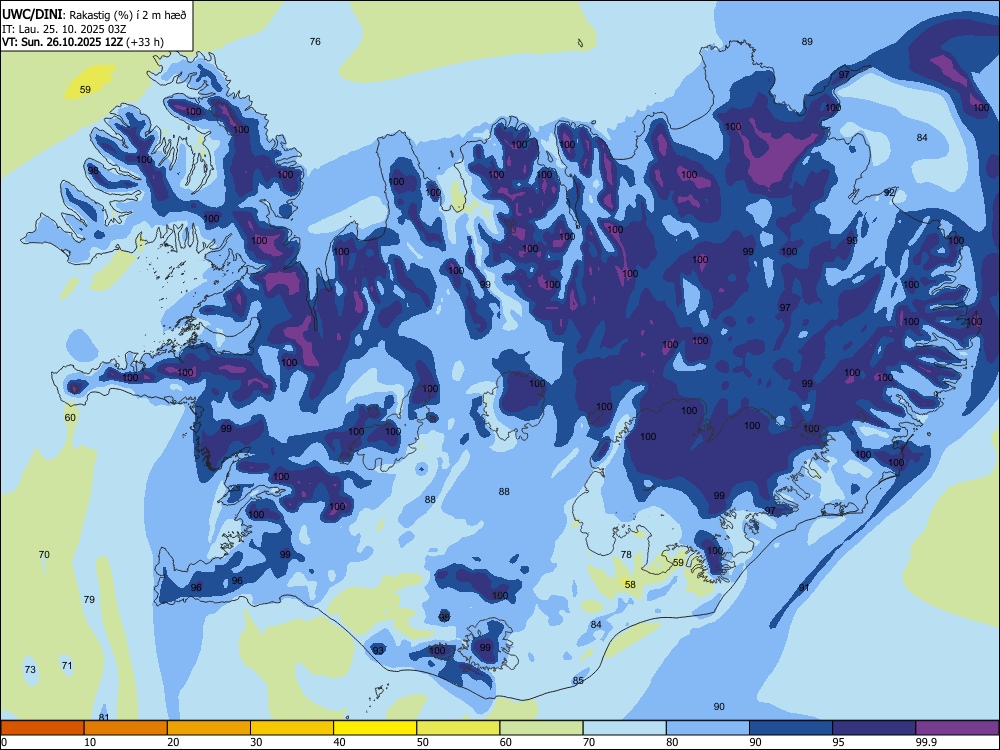Click the legend tick label 20
The width and height of the screenshot is (1000, 750).
(173, 742)
